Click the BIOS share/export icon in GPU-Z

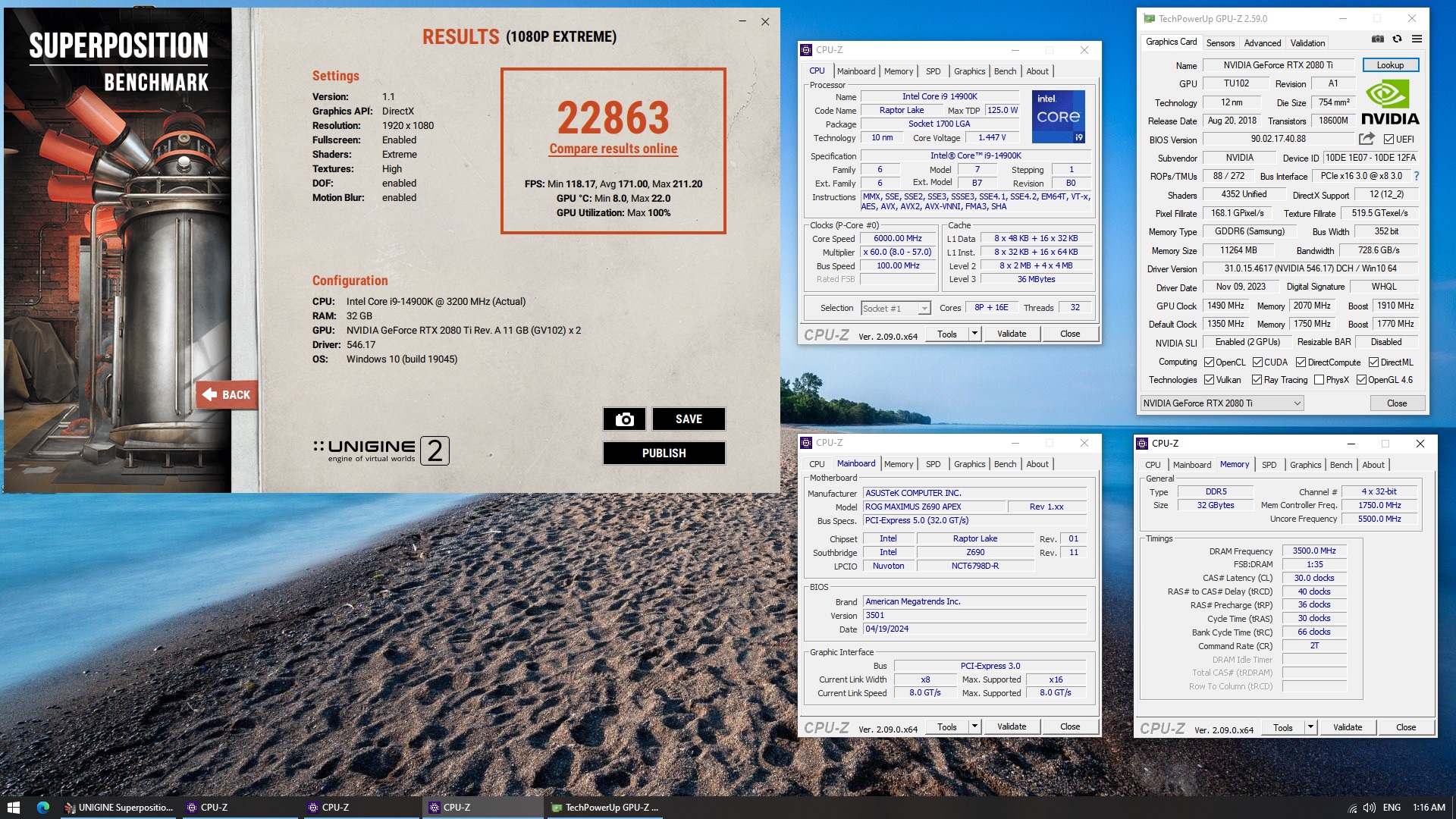(x=1367, y=139)
